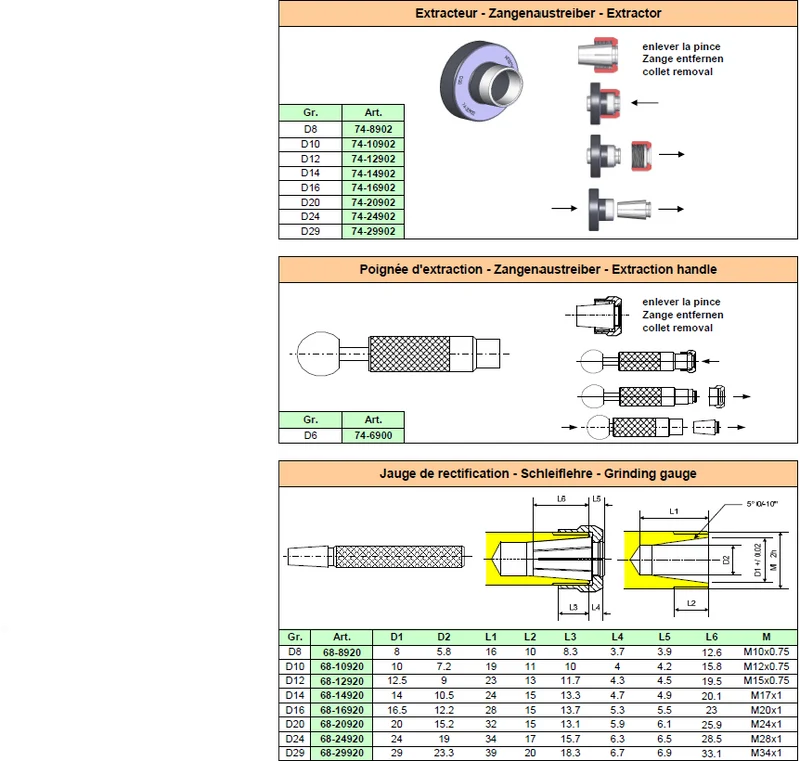The width and height of the screenshot is (800, 761).
Task: Click the Grinding gauge section title
Action: pos(538,473)
